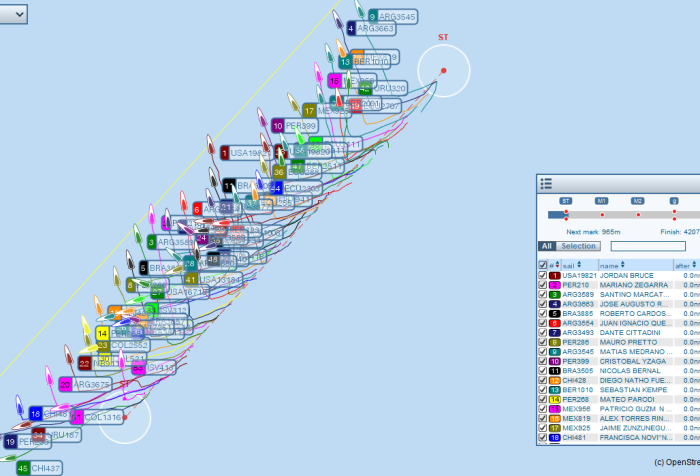
Task: Switch to the Selection tab
Action: (x=579, y=246)
